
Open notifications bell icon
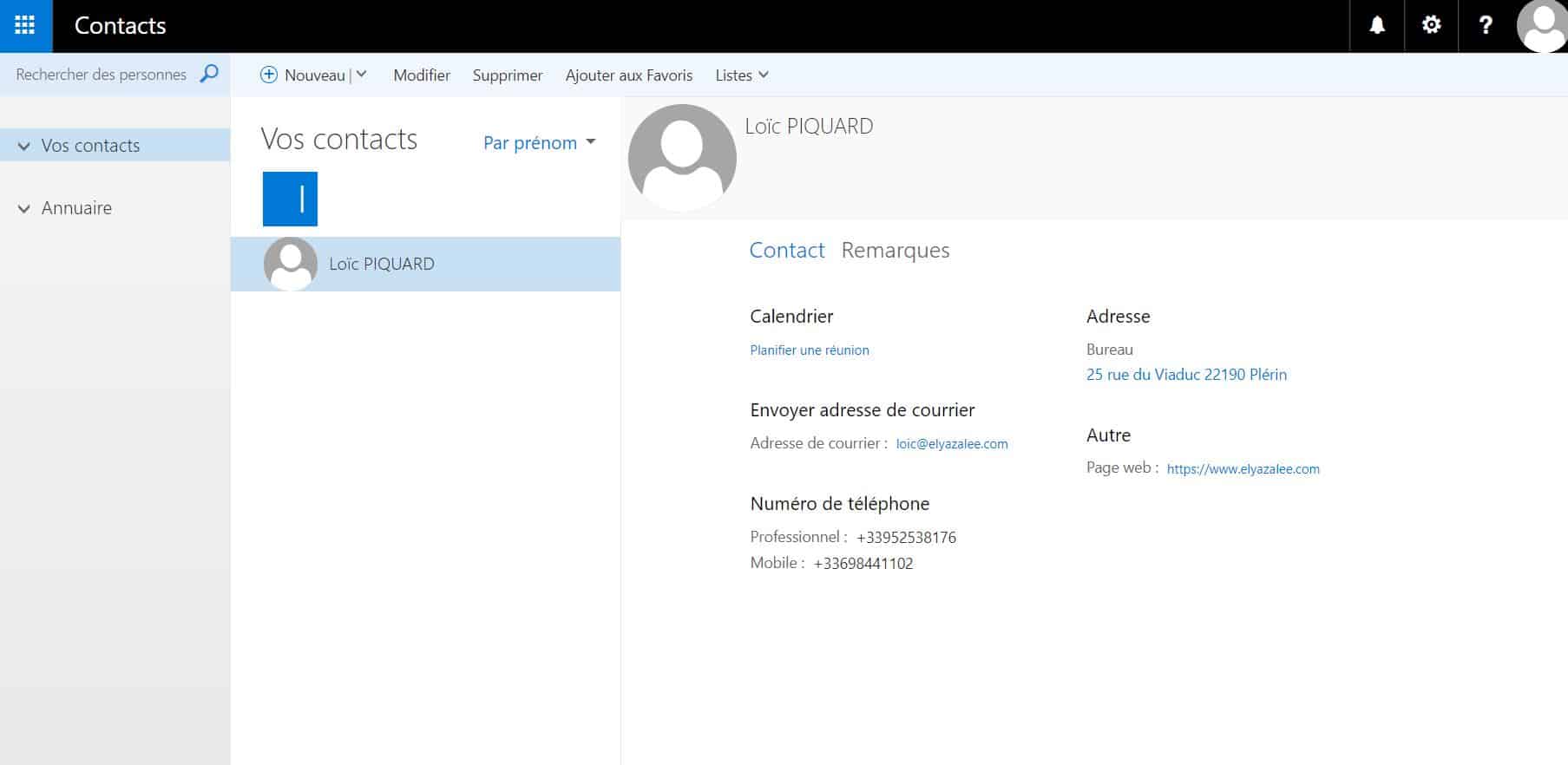[x=1376, y=25]
